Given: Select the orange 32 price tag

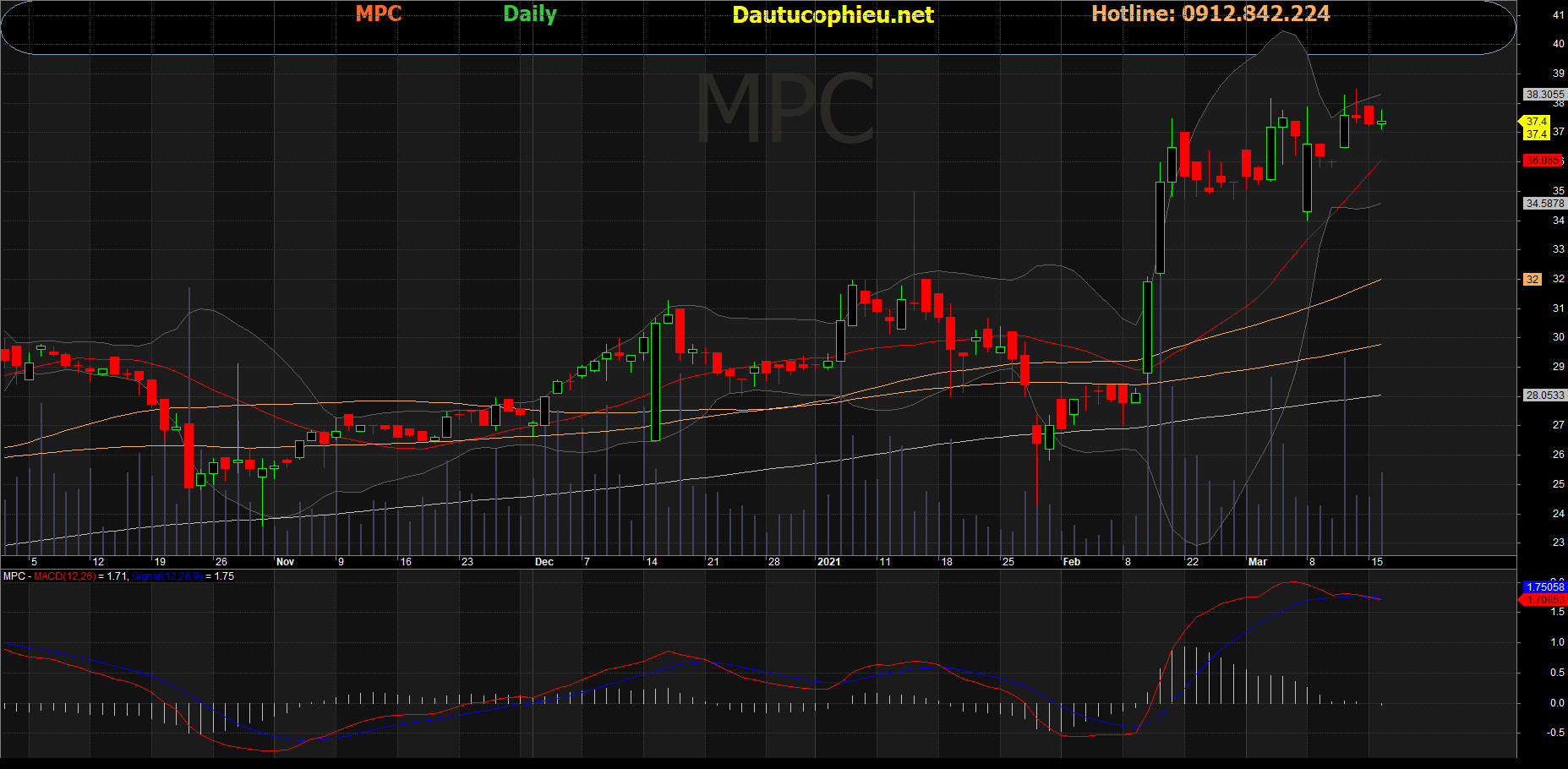Looking at the screenshot, I should point(1532,280).
